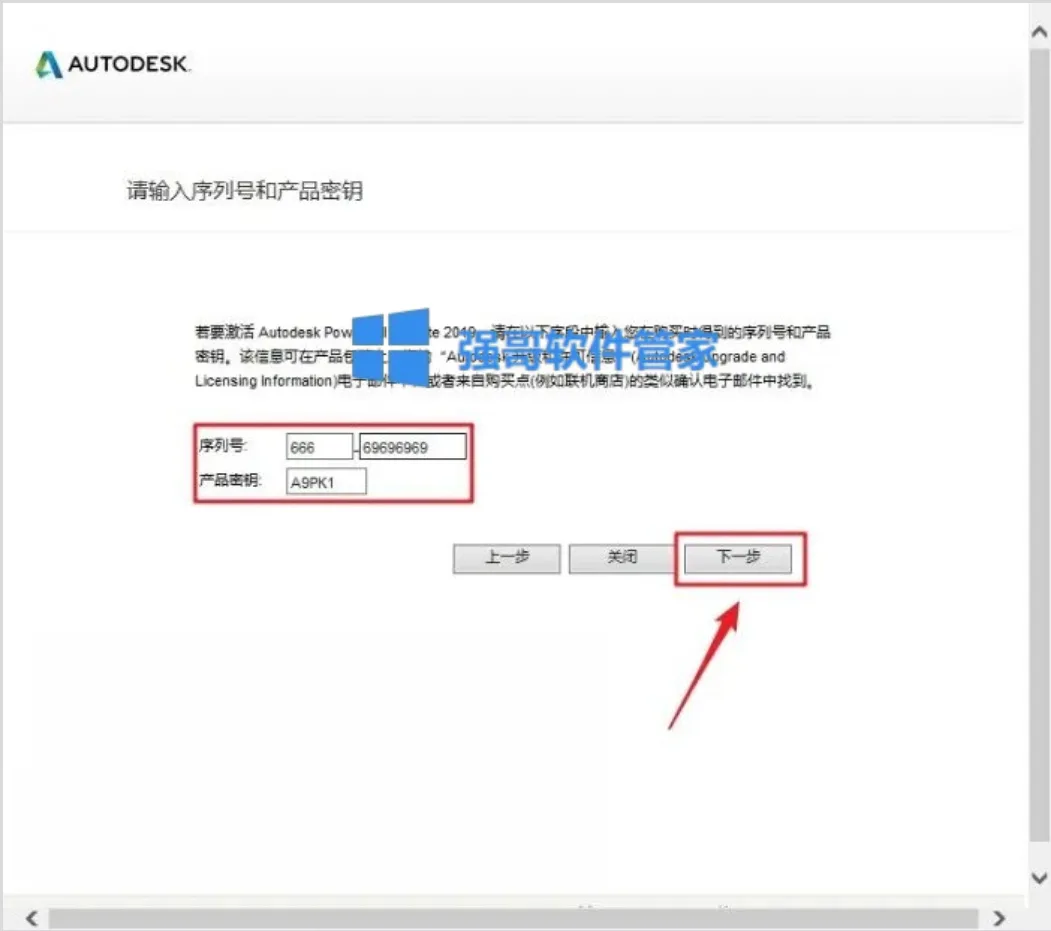Click the horizontal scrollbar thumb
The image size is (1051, 931).
[x=513, y=918]
